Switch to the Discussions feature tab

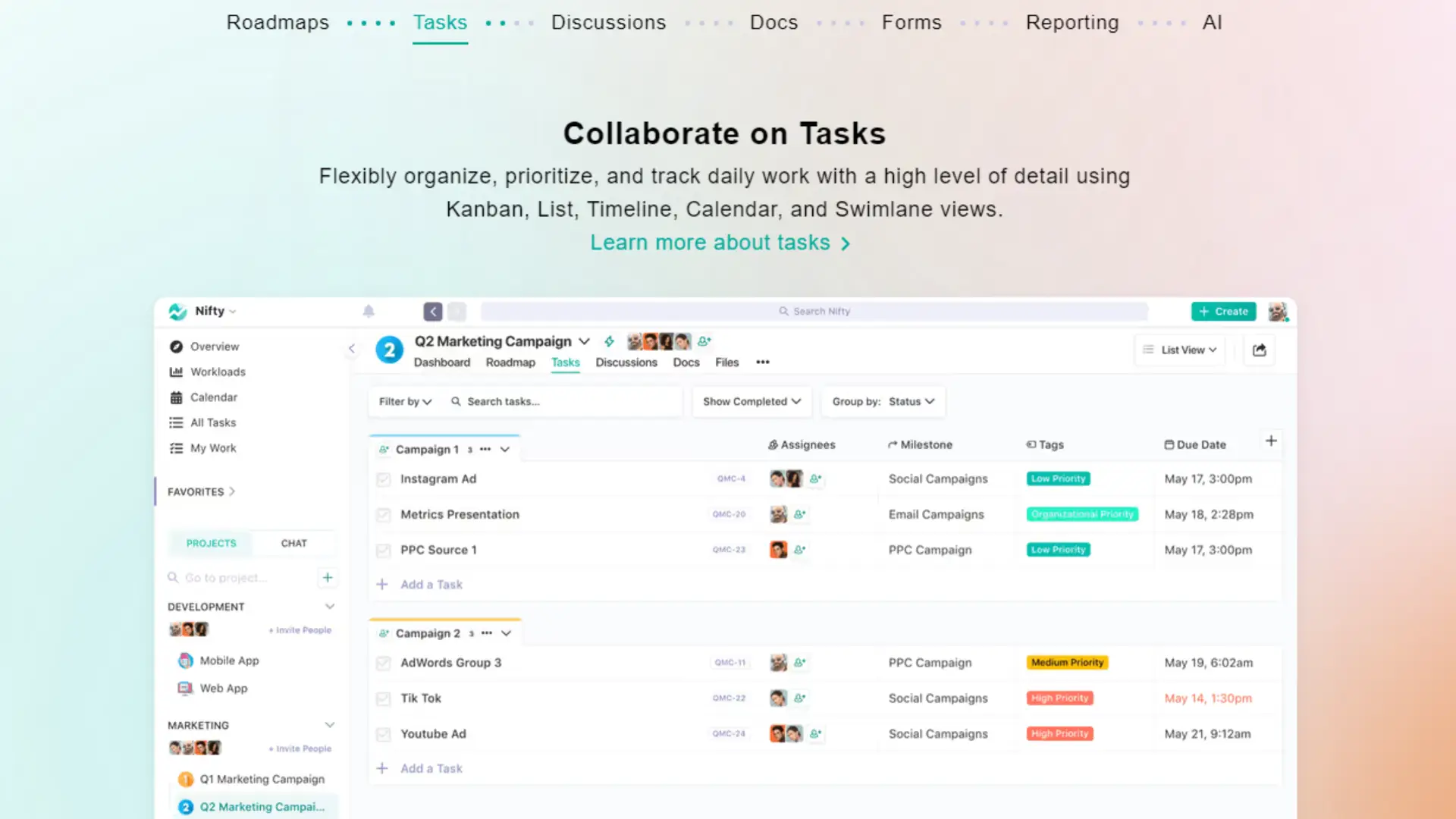click(608, 23)
